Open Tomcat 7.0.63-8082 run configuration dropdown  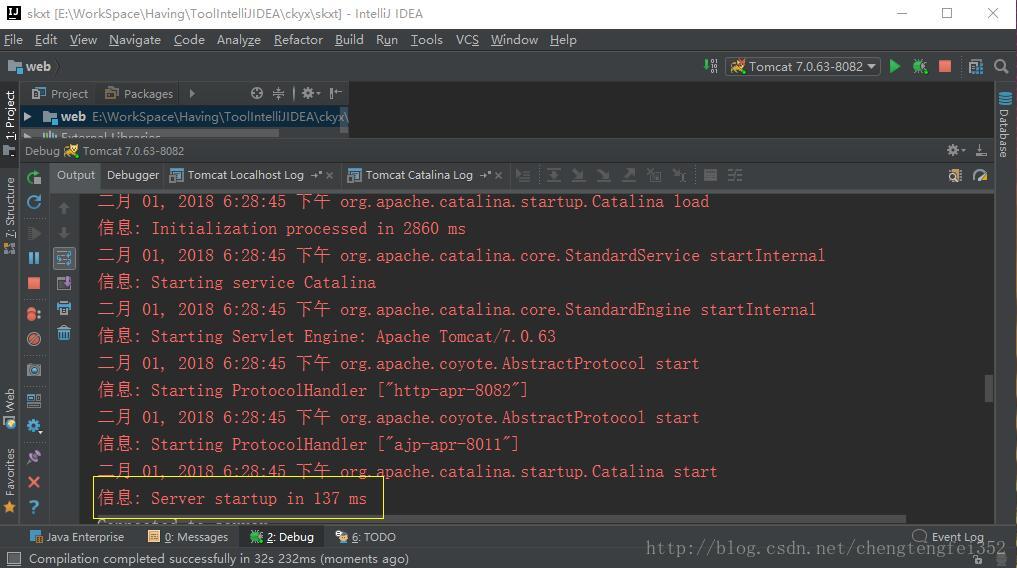click(x=804, y=66)
